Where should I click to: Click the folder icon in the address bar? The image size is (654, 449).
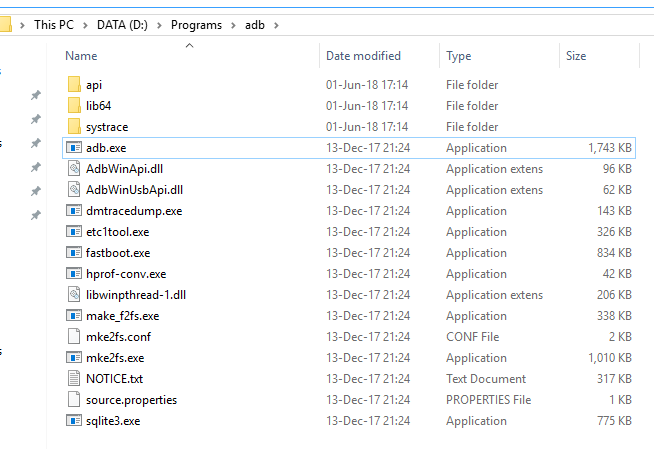[x=5, y=24]
